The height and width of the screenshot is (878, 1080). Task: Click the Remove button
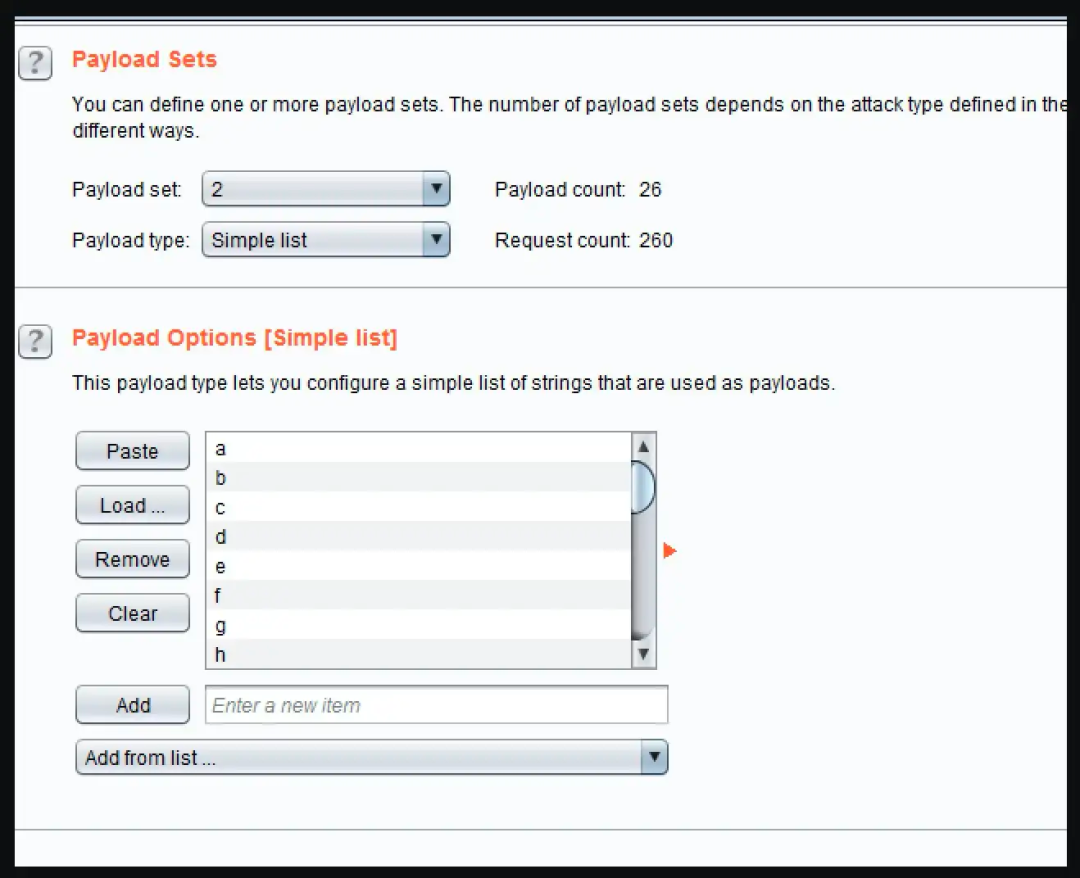[x=132, y=559]
